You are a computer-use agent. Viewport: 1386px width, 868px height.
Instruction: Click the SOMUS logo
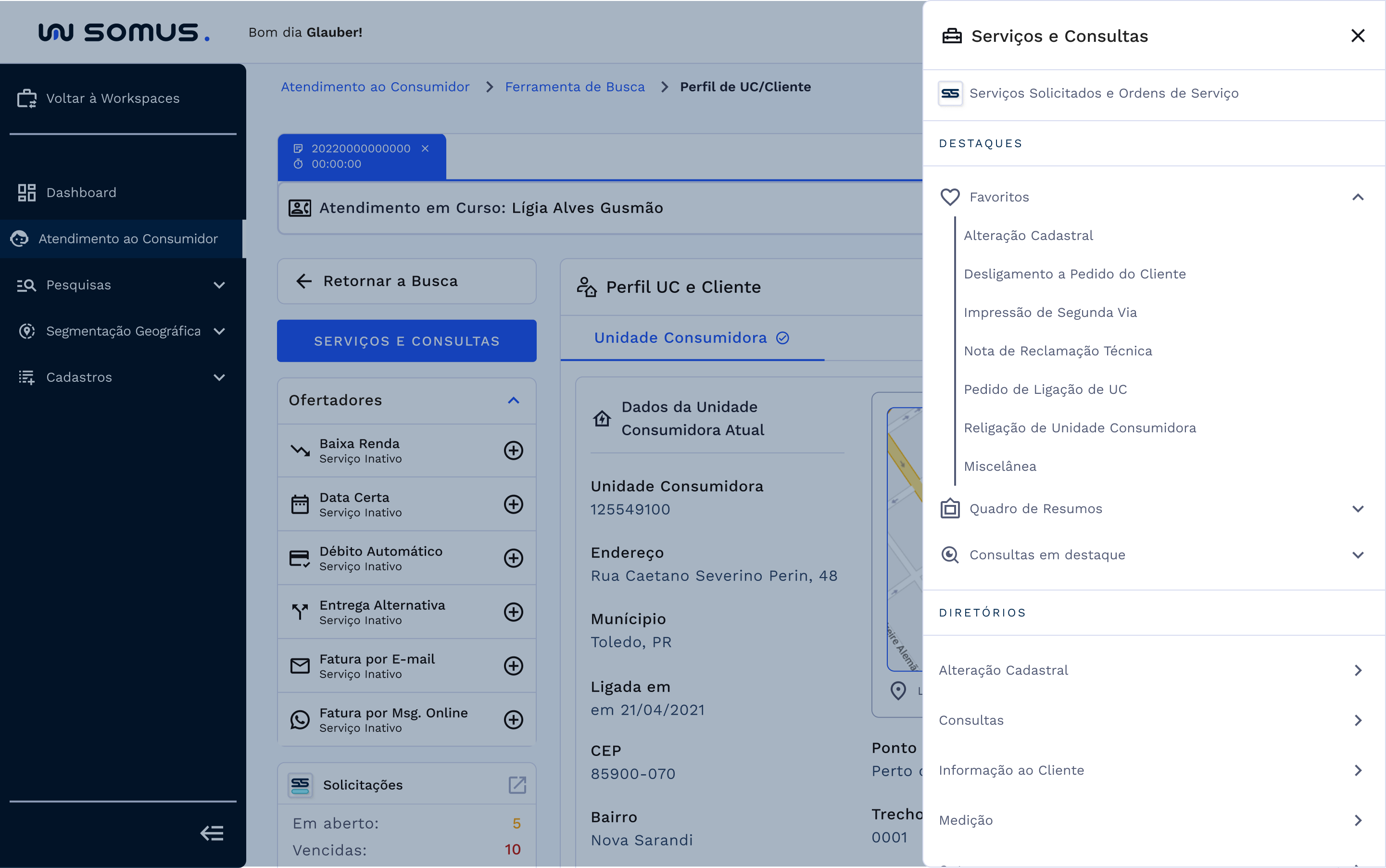(x=123, y=32)
